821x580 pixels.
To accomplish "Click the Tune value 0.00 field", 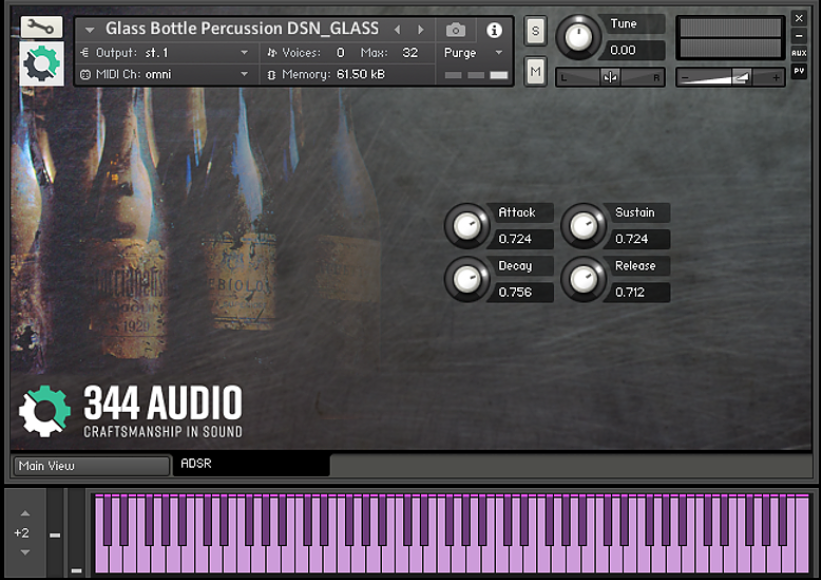I will [x=635, y=50].
